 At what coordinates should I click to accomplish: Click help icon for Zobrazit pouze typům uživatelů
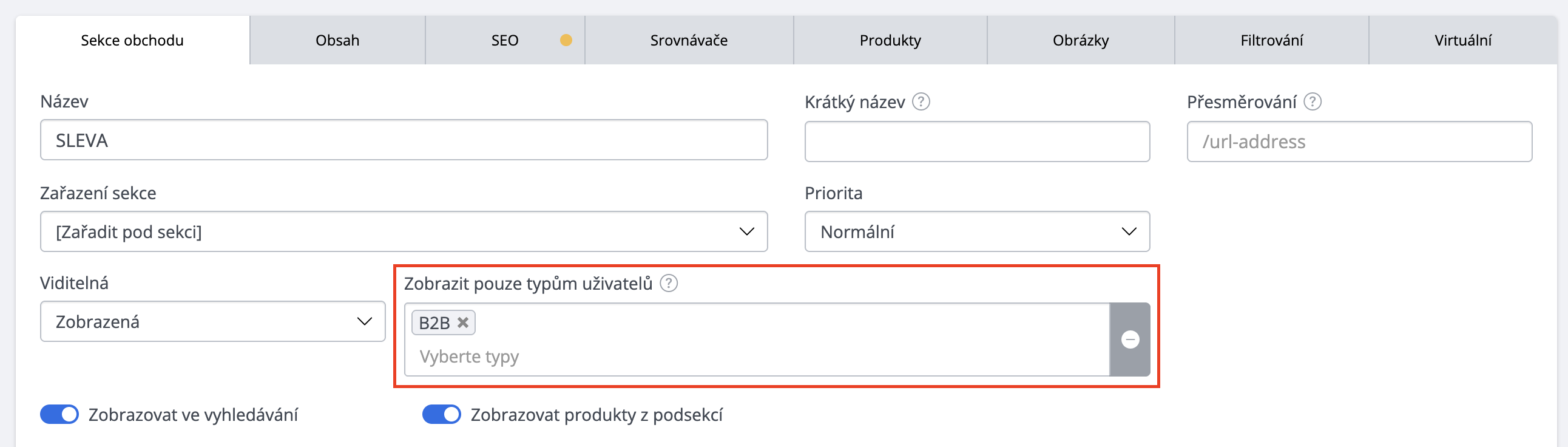[669, 283]
